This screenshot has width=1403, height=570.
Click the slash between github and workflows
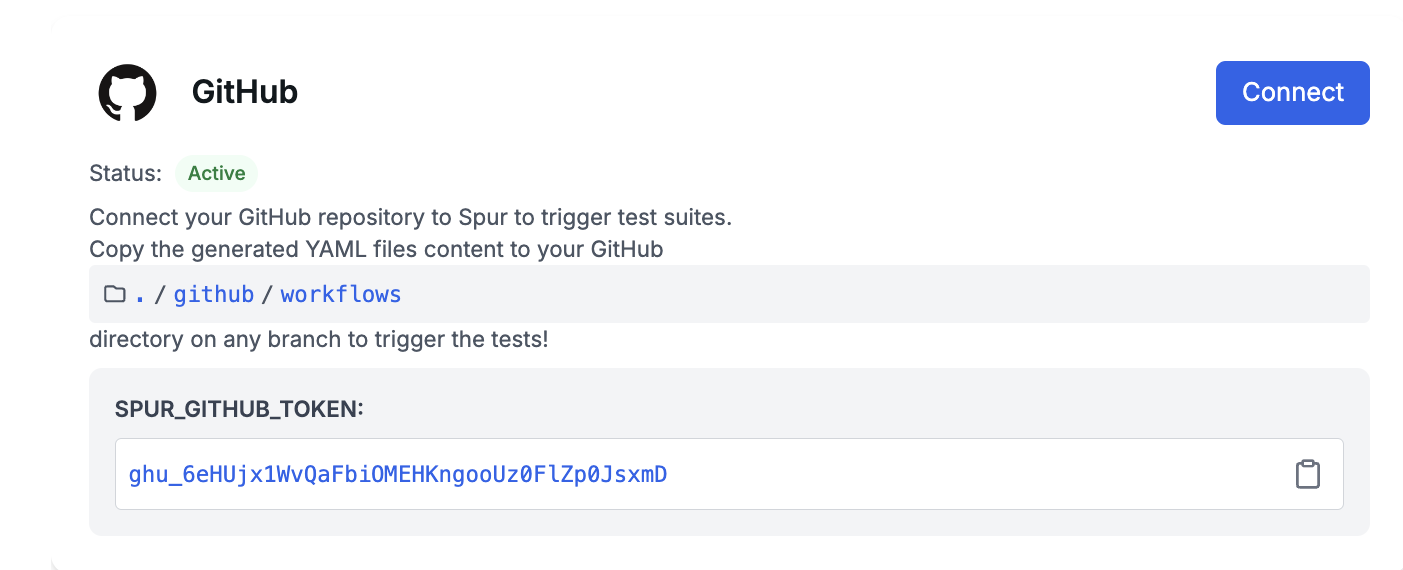tap(267, 294)
